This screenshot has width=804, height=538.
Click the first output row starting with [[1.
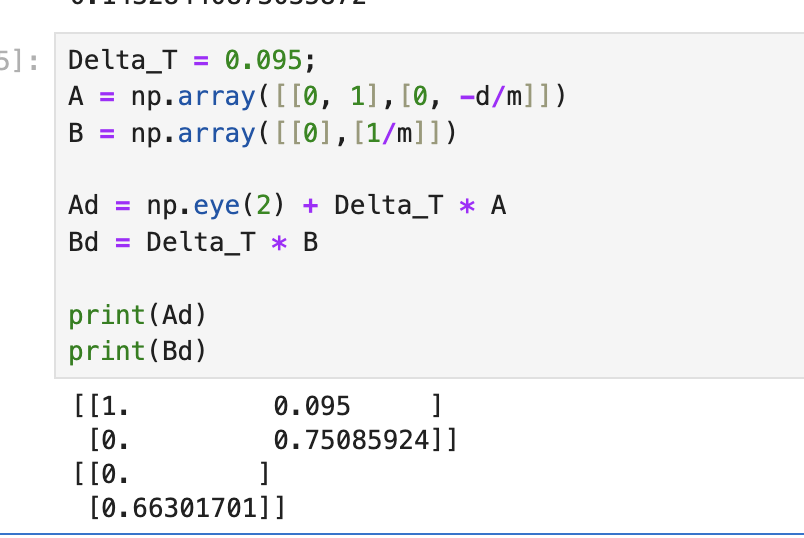(256, 405)
